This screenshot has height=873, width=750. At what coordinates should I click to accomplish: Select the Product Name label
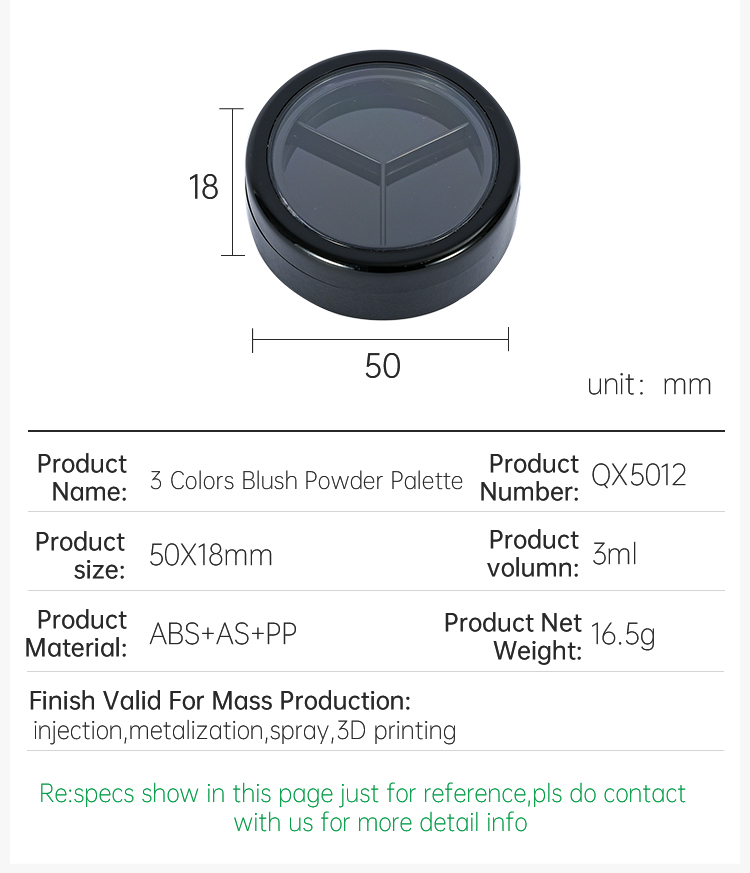[82, 478]
